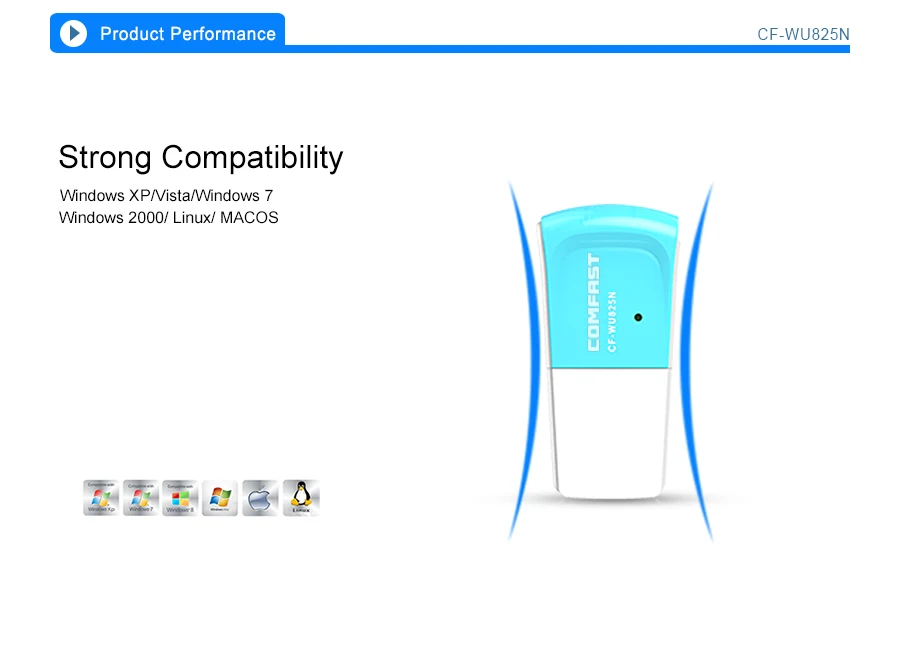Click the Windows Vista flag icon
Viewport: 900px width, 654px height.
(x=220, y=498)
